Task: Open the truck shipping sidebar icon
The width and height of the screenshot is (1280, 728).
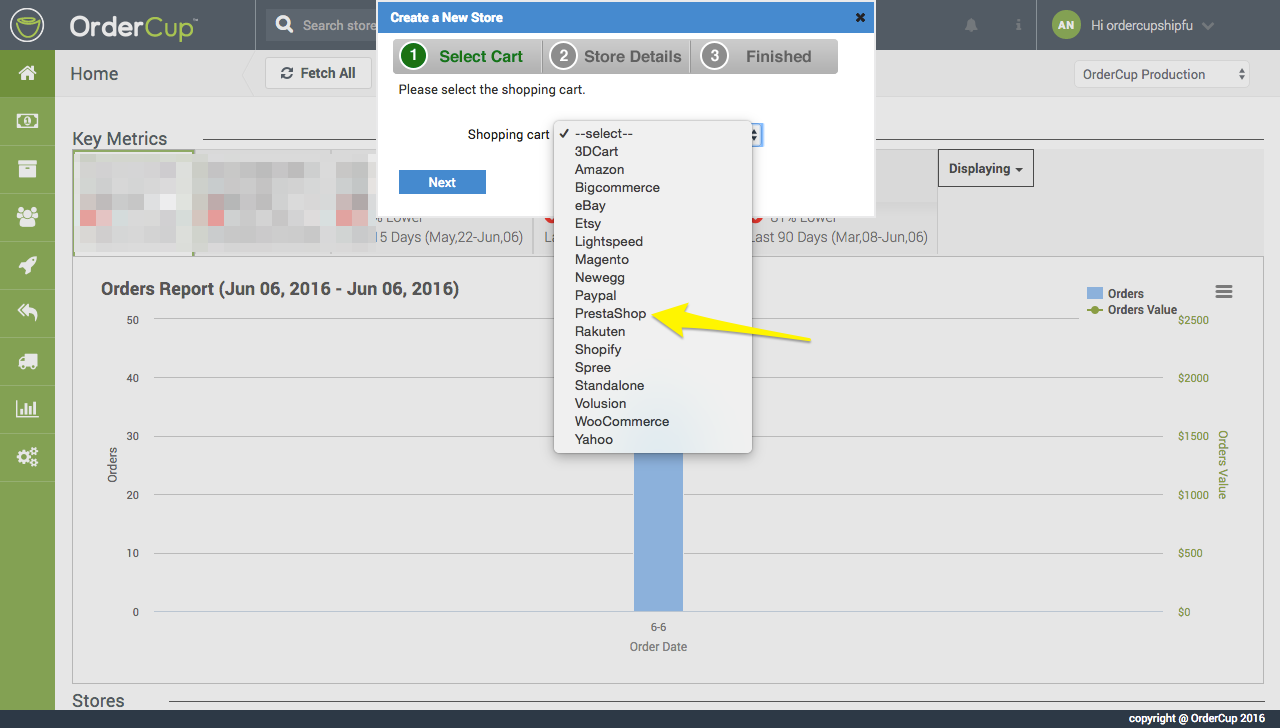Action: tap(27, 361)
